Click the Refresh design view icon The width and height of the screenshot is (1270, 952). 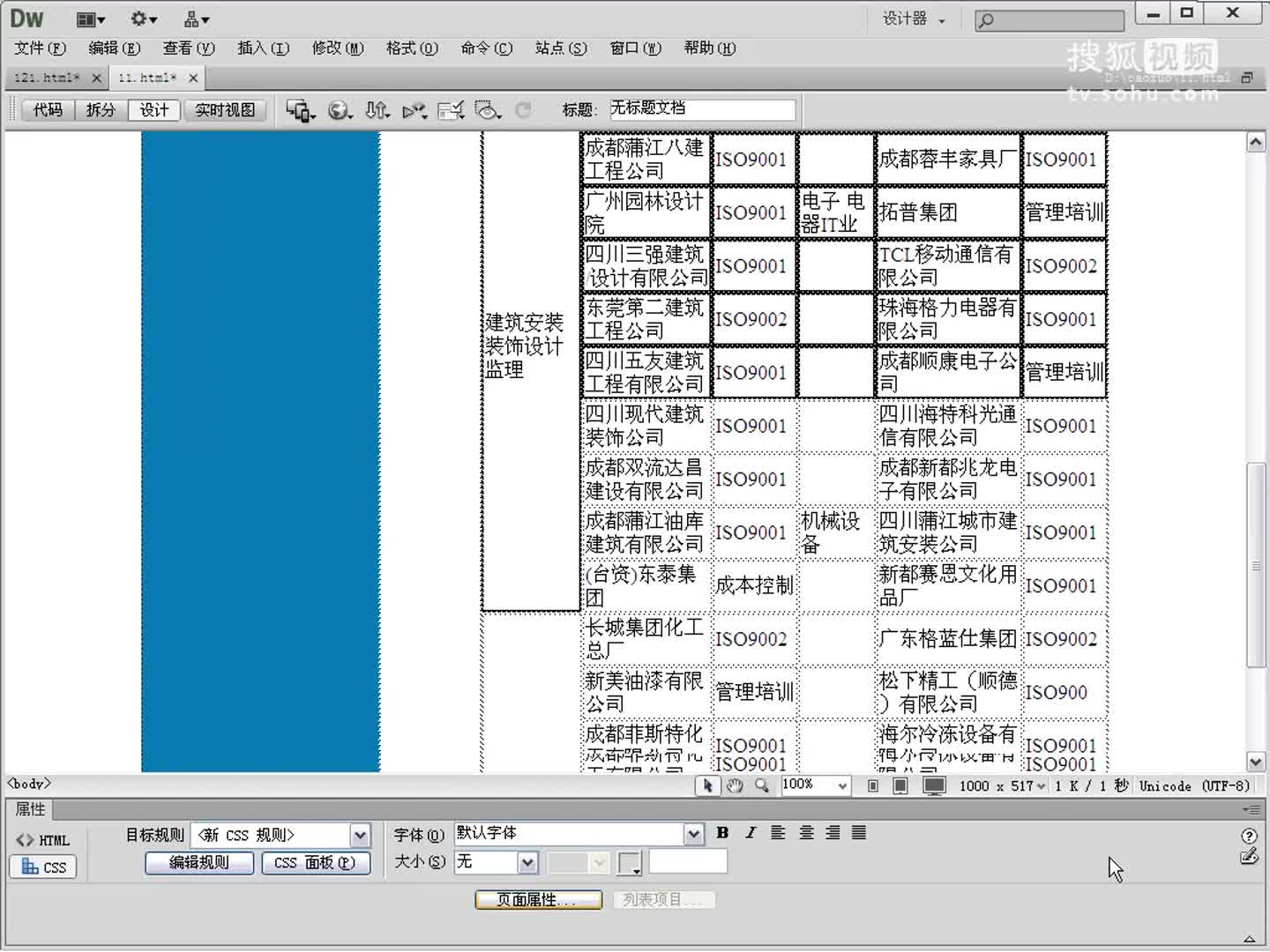pos(523,110)
